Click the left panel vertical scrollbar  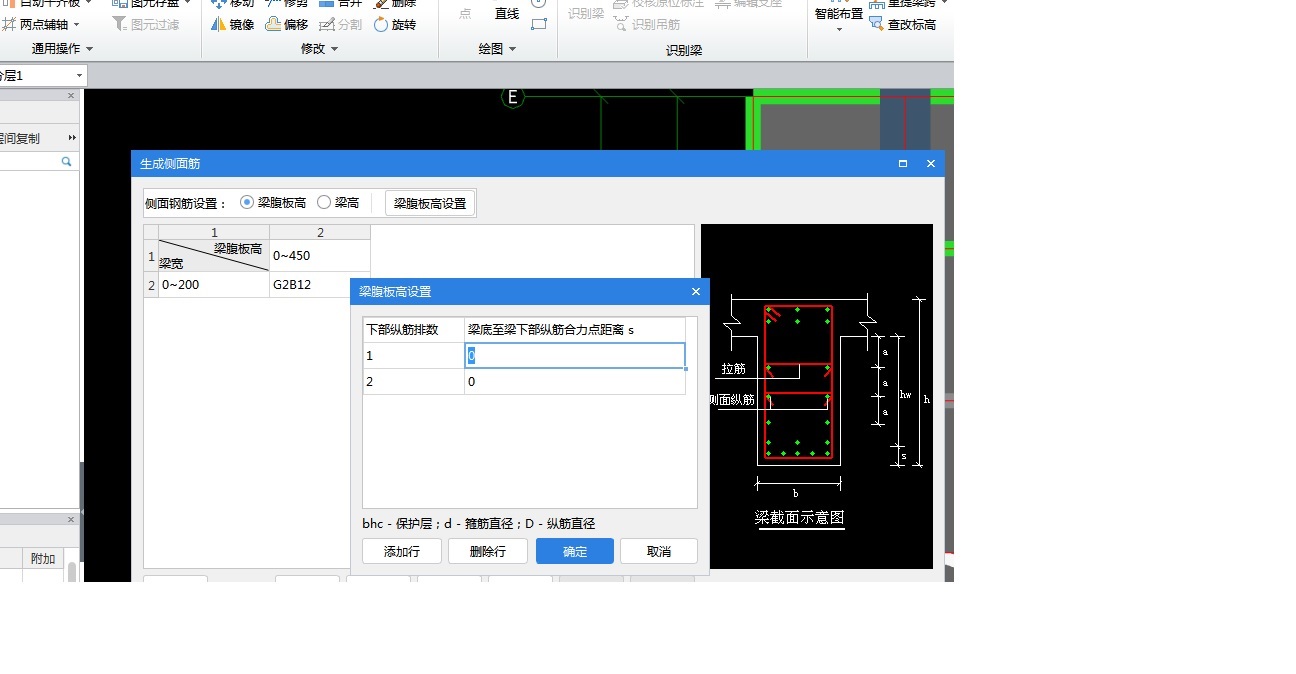72,571
